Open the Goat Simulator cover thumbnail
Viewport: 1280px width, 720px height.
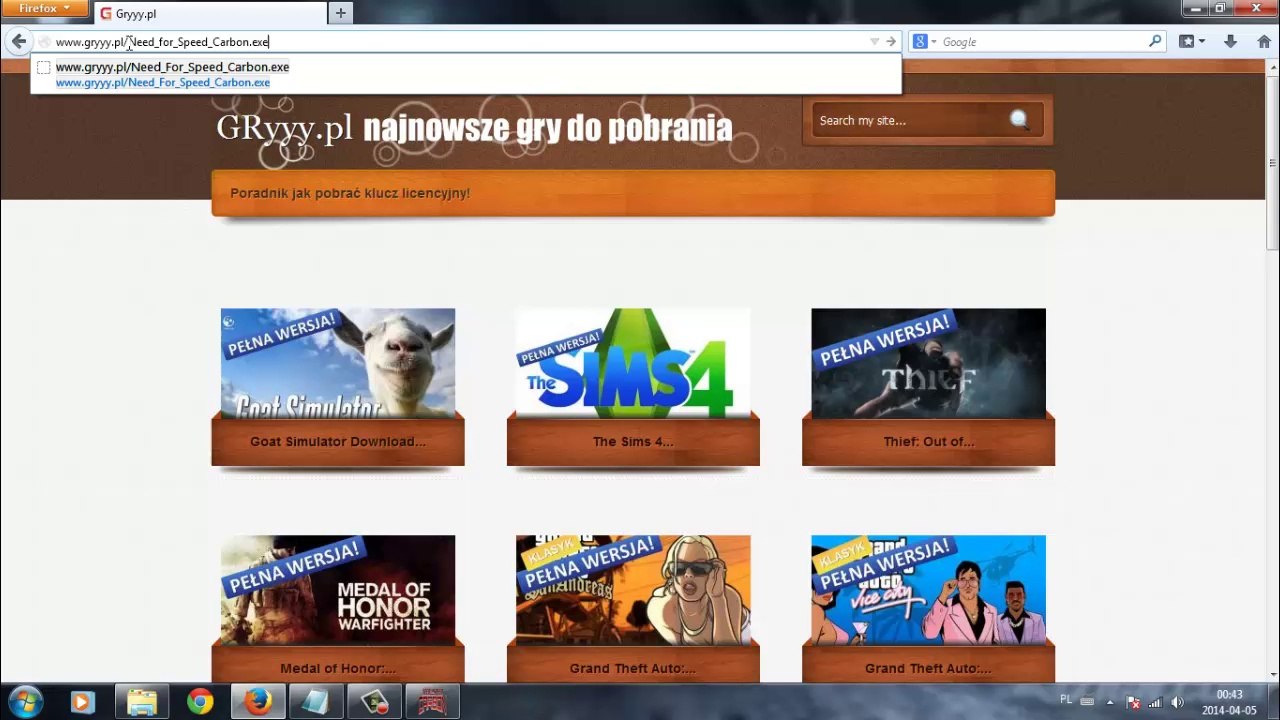tap(338, 363)
